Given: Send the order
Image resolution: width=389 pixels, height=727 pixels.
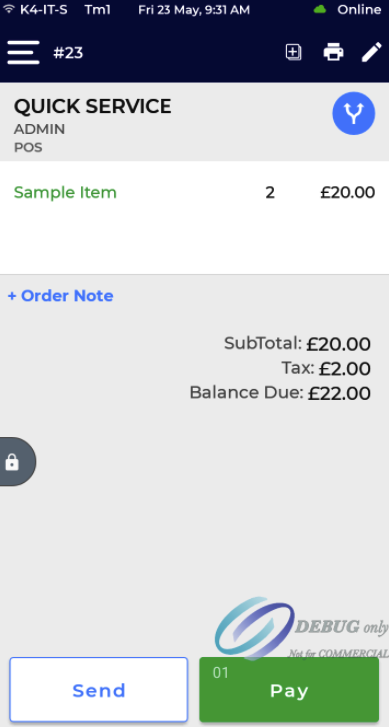Looking at the screenshot, I should [x=99, y=690].
